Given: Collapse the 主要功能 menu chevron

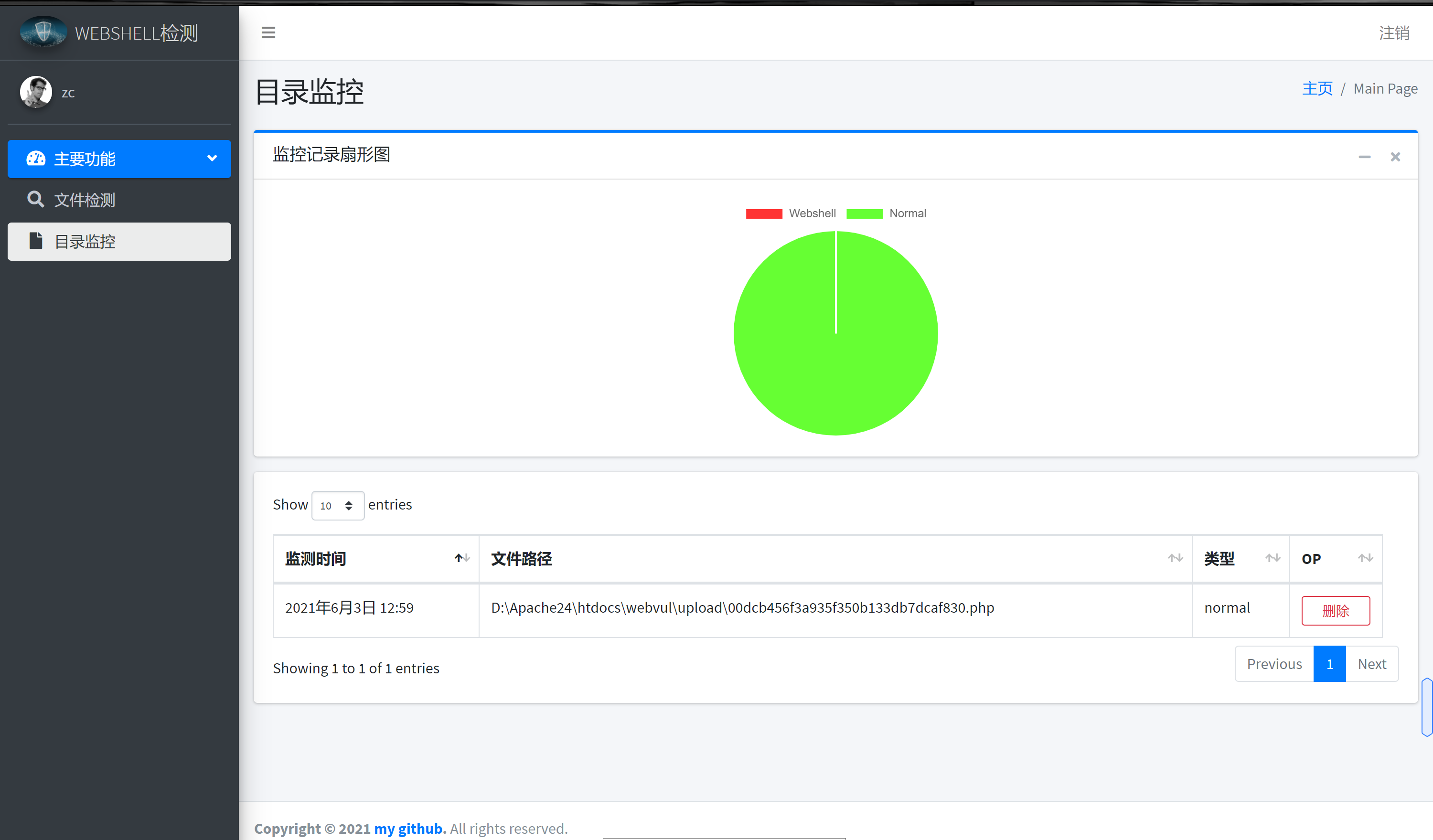Looking at the screenshot, I should point(212,159).
